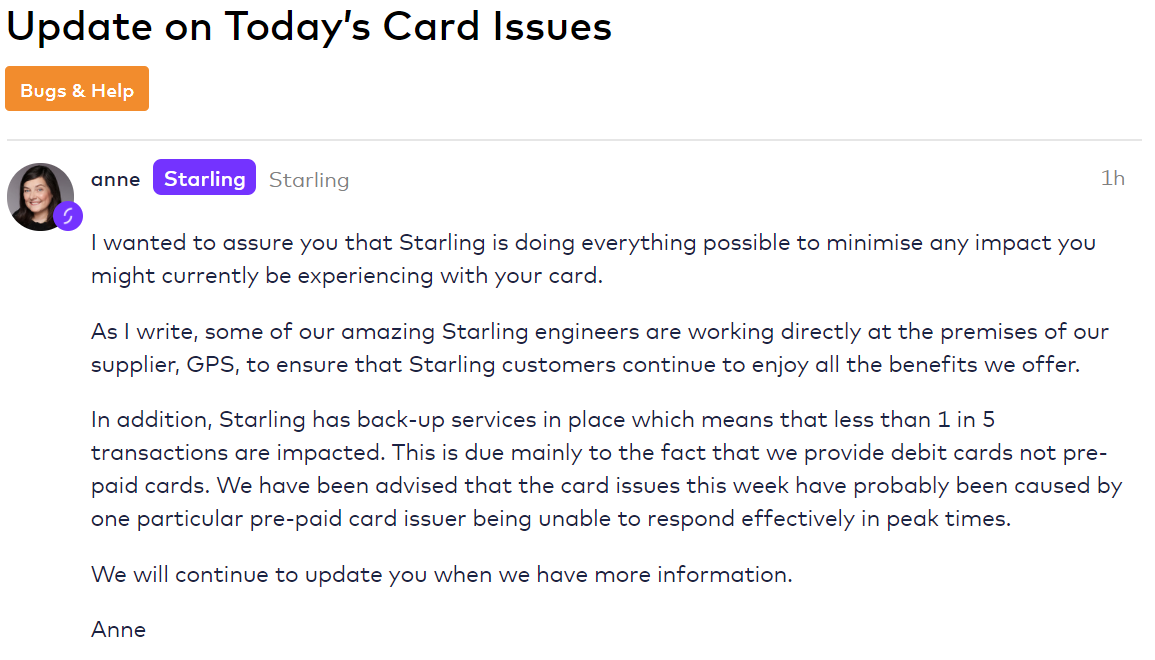Click the line 'We will continue to update you'

[x=441, y=575]
